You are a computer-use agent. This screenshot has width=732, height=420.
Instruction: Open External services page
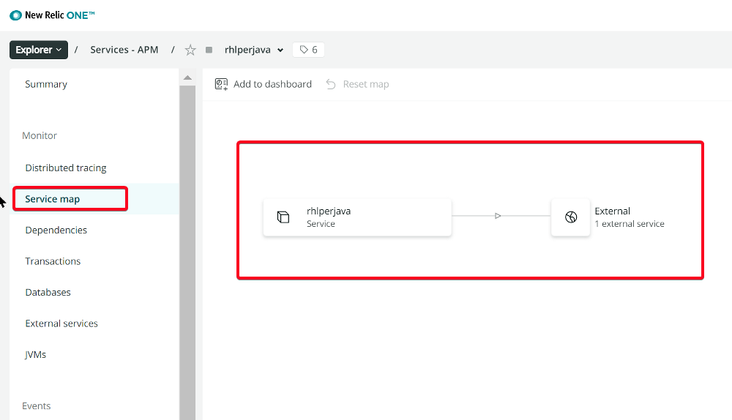61,323
